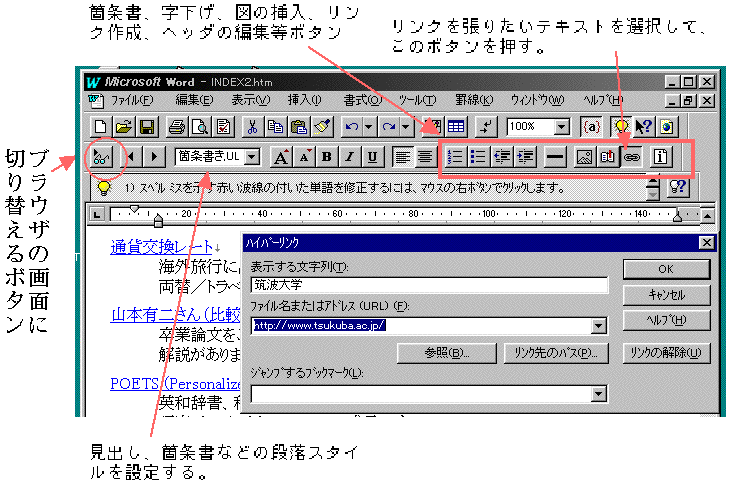Click the What's This help pointer icon
This screenshot has height=486, width=735.
(644, 127)
